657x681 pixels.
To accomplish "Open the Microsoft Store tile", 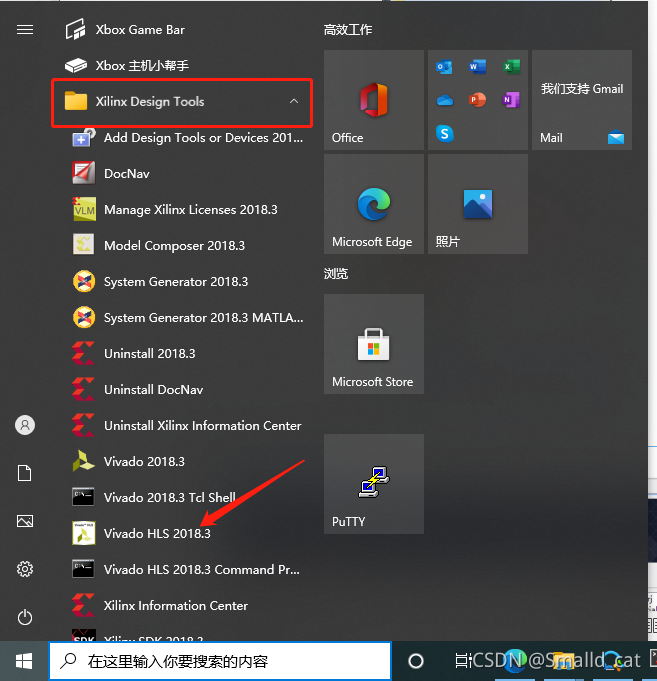I will 374,344.
